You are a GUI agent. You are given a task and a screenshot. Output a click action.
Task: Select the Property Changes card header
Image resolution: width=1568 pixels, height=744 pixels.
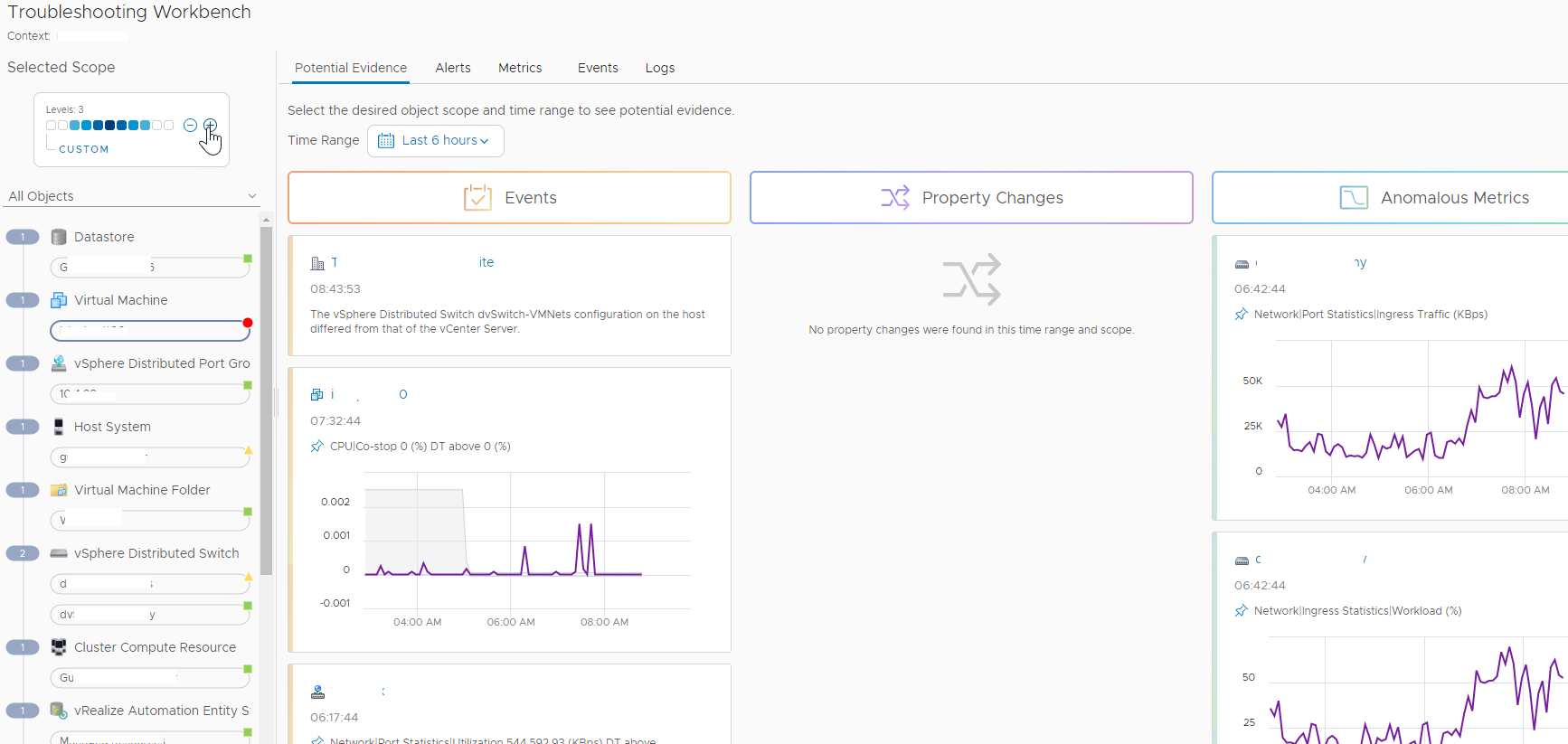(971, 198)
